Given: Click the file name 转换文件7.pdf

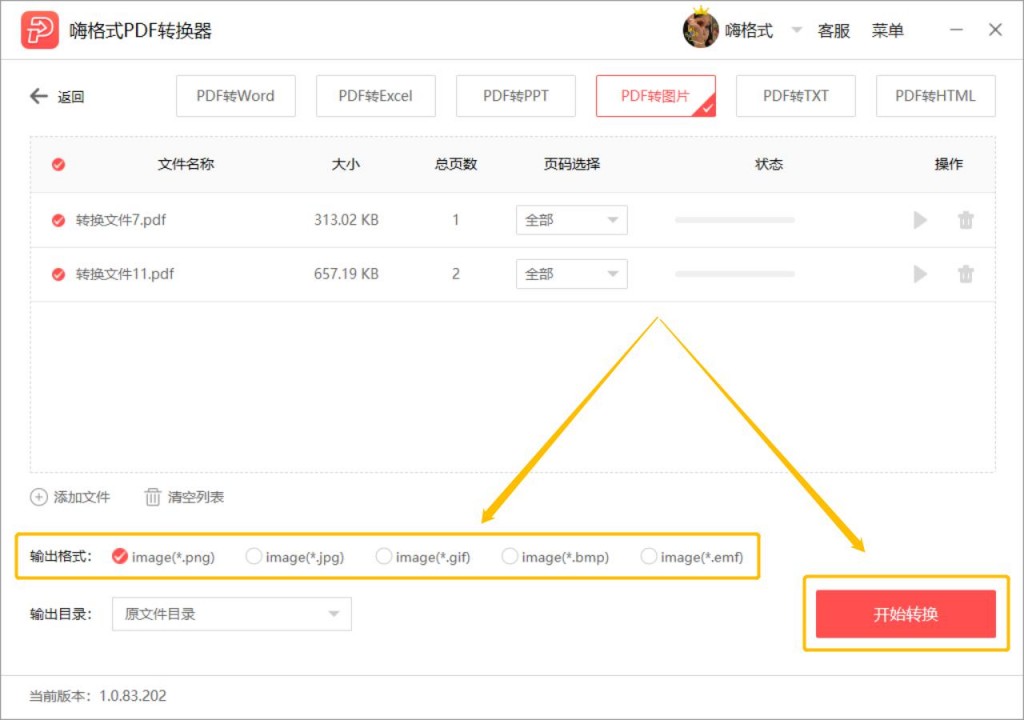Looking at the screenshot, I should 121,220.
